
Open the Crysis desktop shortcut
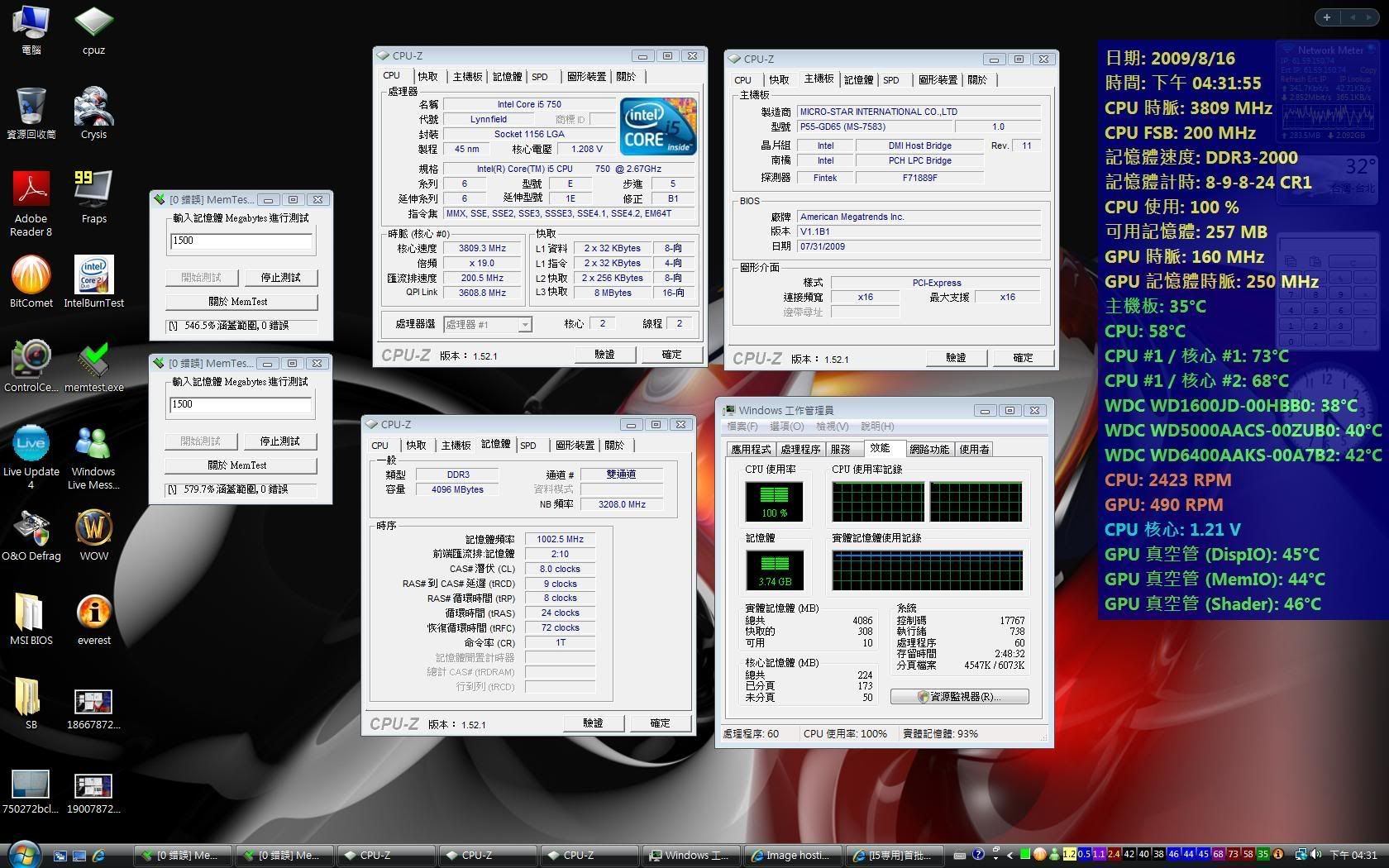coord(93,113)
